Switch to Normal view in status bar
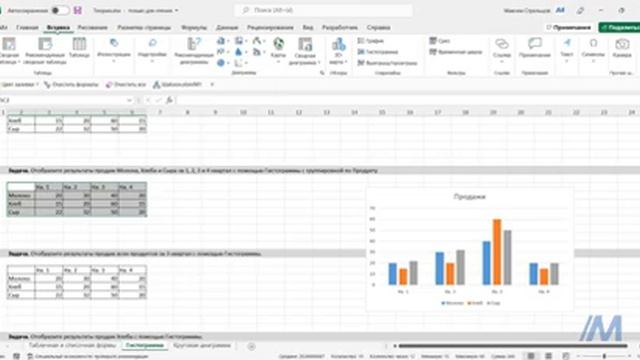The width and height of the screenshot is (640, 360). pyautogui.click(x=531, y=356)
